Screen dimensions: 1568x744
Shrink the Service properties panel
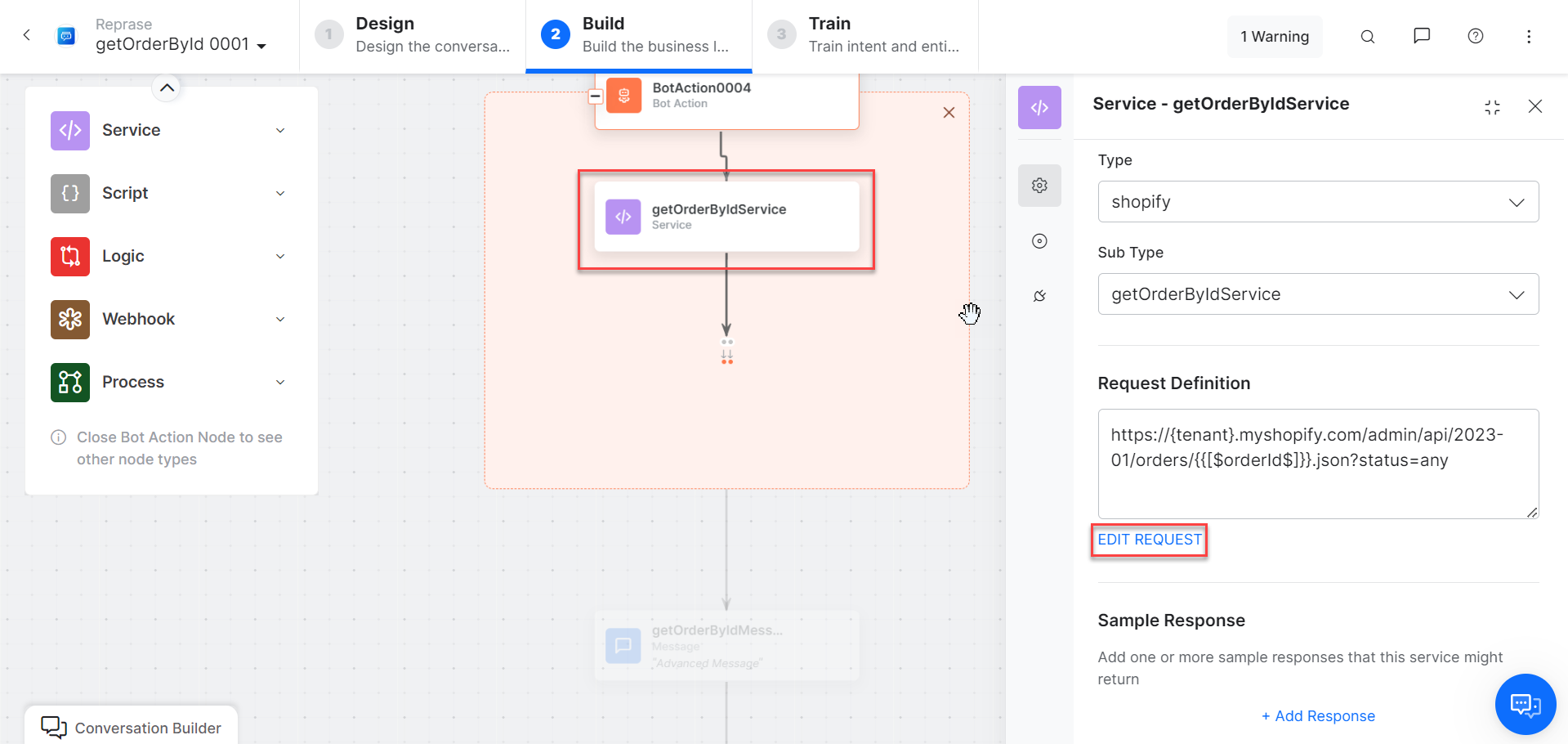tap(1492, 107)
